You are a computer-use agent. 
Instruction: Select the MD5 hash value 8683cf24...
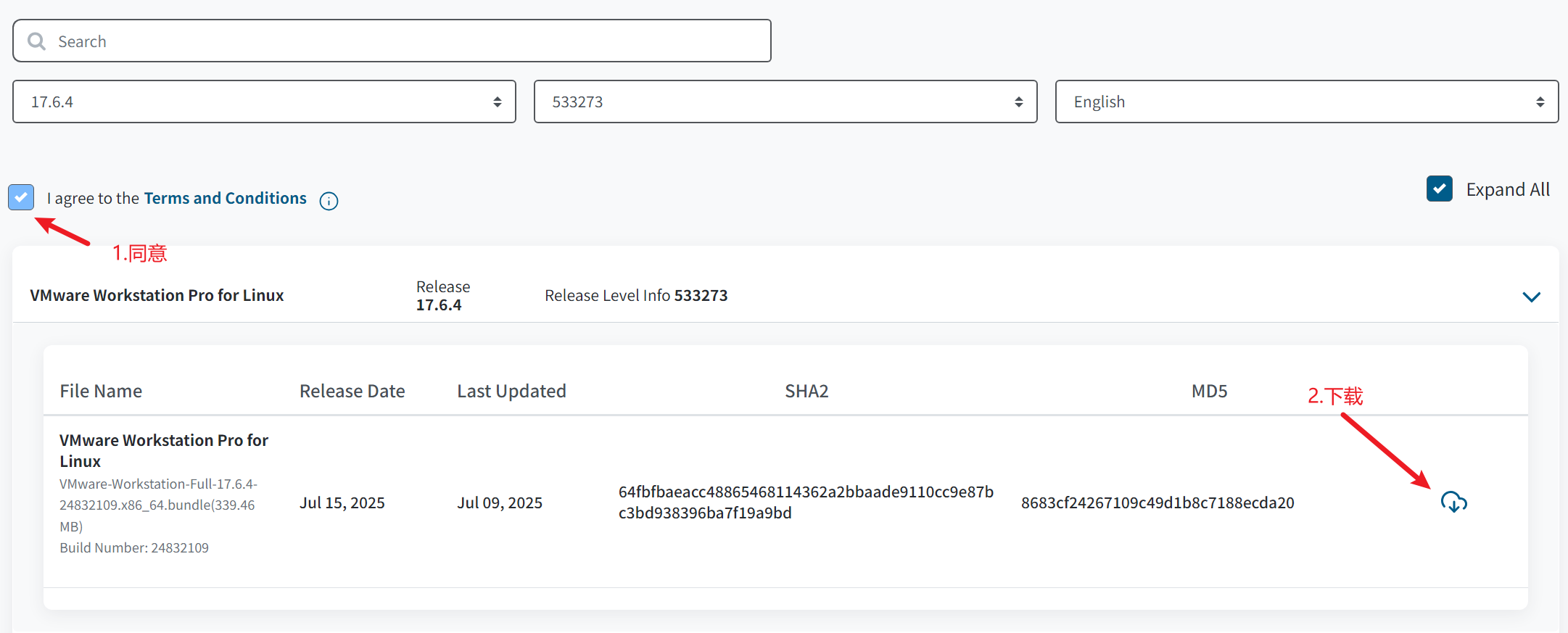(x=1158, y=502)
